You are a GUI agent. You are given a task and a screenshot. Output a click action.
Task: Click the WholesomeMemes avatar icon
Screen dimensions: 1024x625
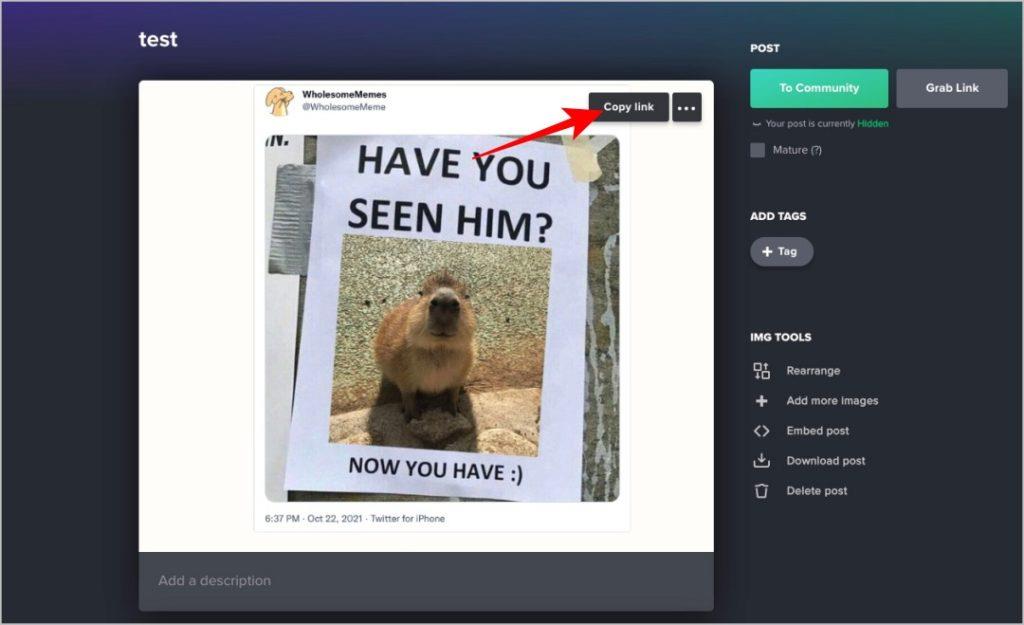[x=279, y=101]
